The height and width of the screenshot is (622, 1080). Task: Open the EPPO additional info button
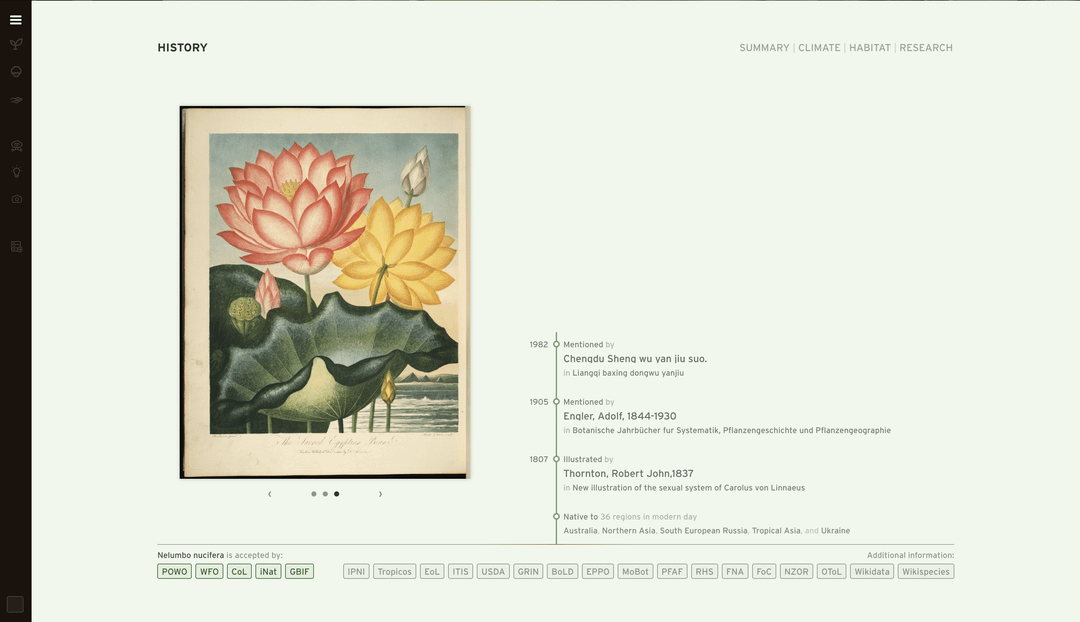click(597, 572)
